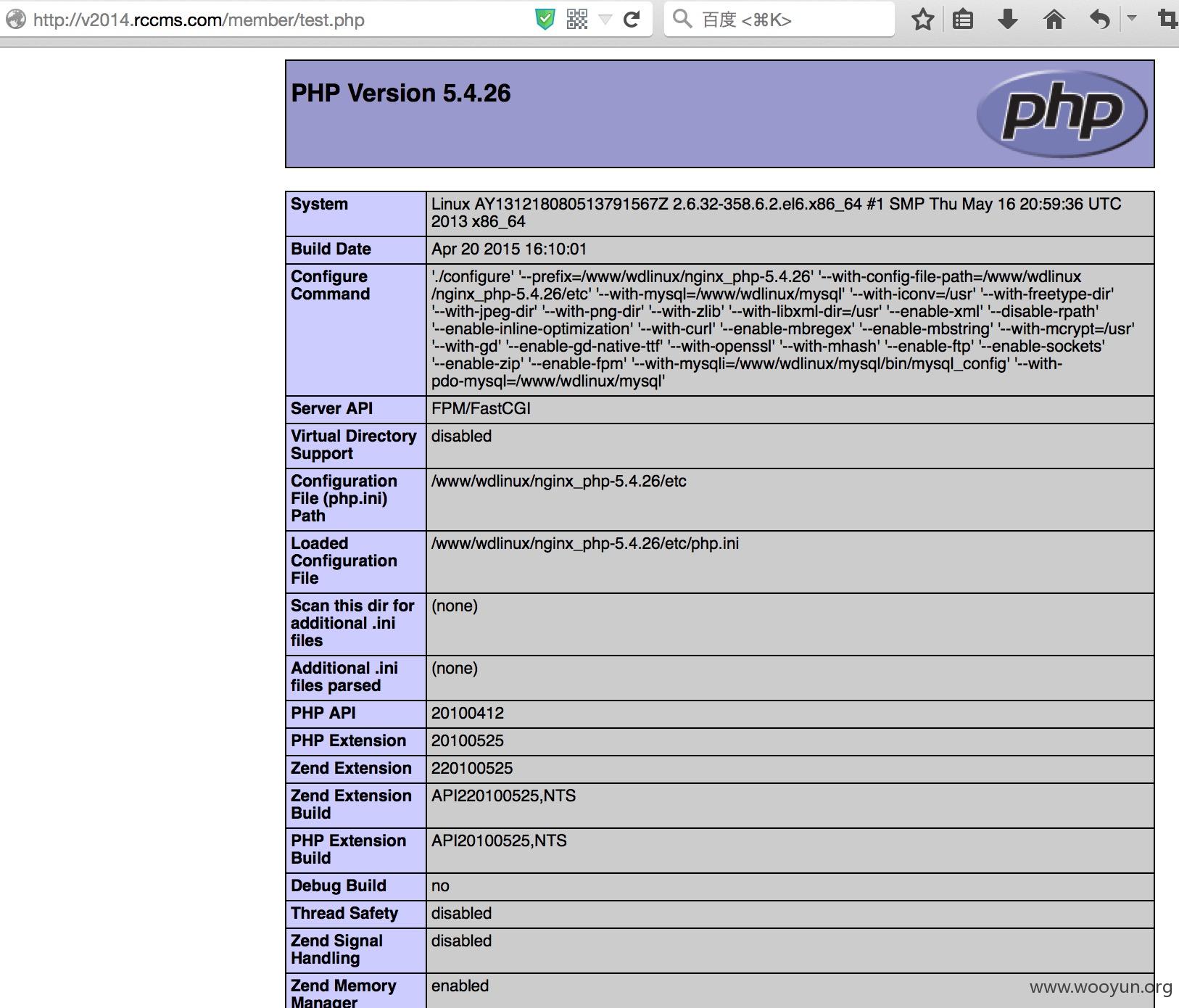Click the undo back-arrow toolbar icon
The image size is (1179, 1008).
tap(1099, 20)
